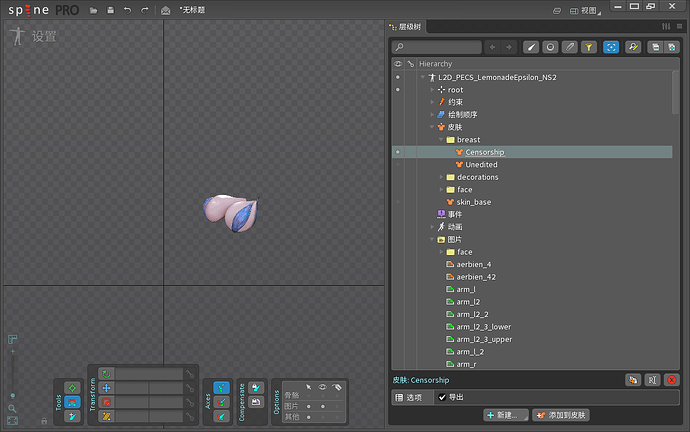Click the 新建... new button
This screenshot has width=690, height=432.
pyautogui.click(x=506, y=415)
